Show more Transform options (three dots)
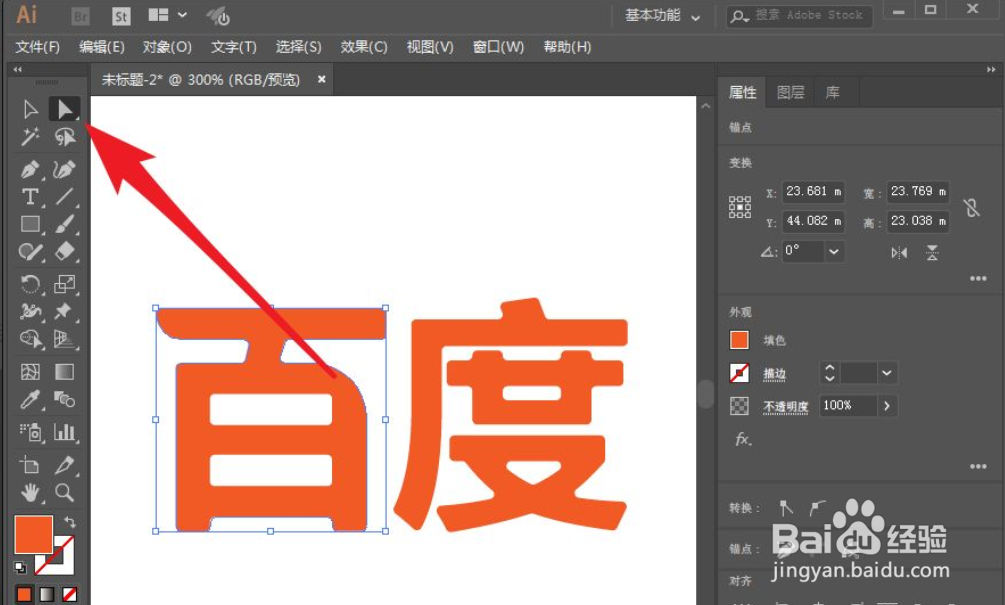This screenshot has height=605, width=1005. point(978,278)
